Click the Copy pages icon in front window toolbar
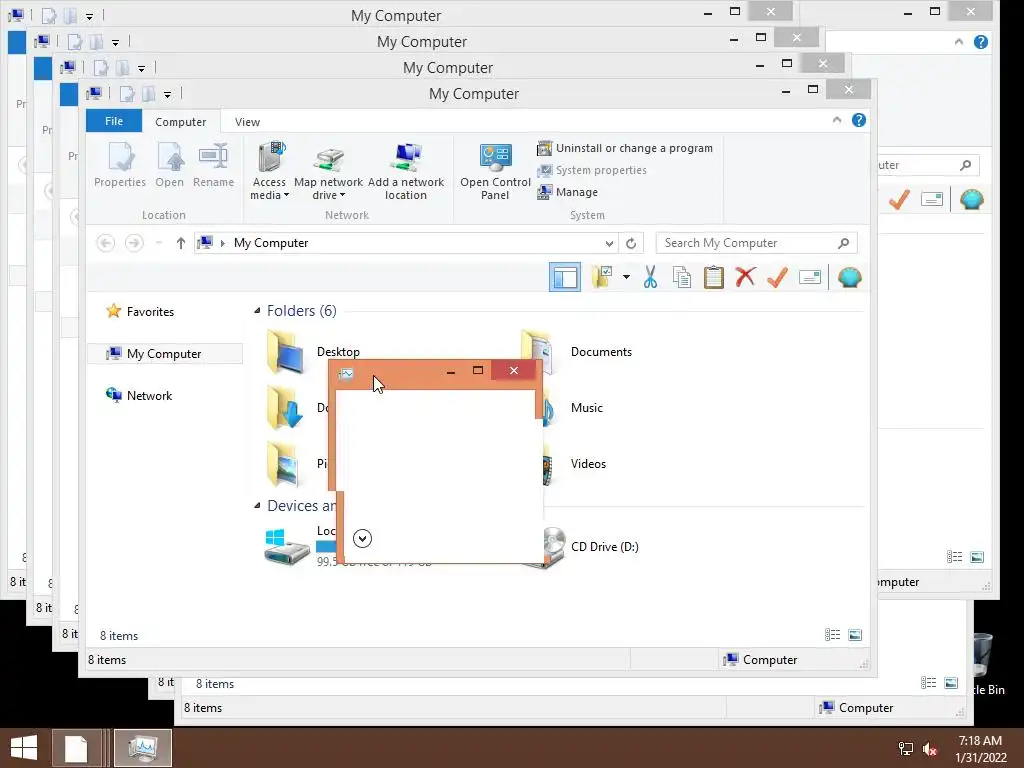The height and width of the screenshot is (768, 1024). [x=682, y=277]
